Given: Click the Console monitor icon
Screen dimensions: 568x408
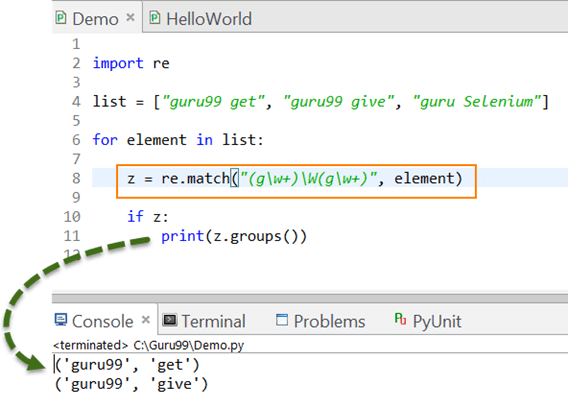Looking at the screenshot, I should click(61, 320).
